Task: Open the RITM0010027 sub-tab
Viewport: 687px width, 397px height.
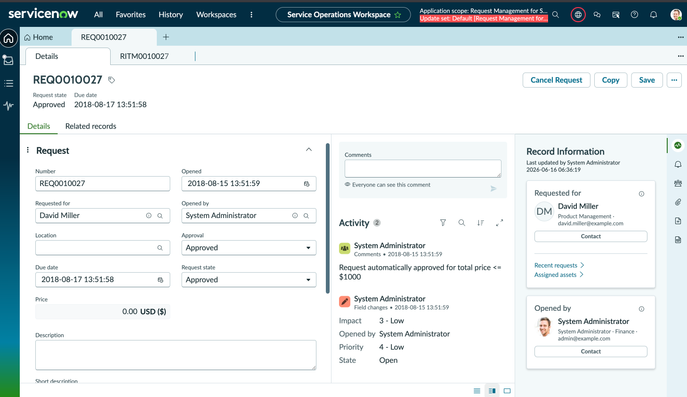Action: (144, 56)
